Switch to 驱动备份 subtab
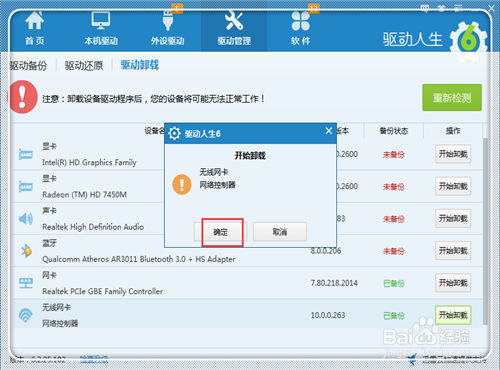 pos(28,65)
